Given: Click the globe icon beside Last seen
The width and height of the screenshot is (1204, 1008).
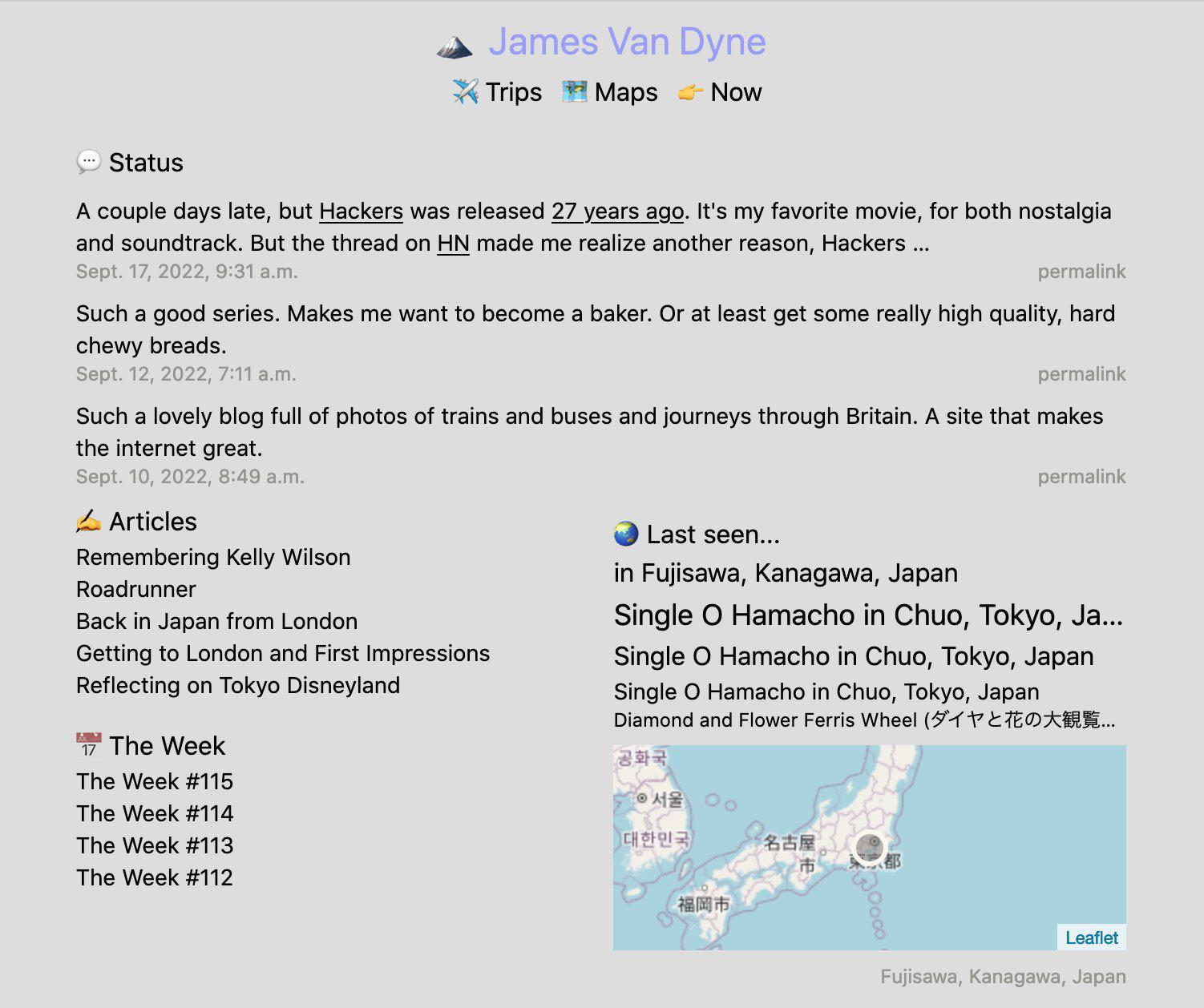Looking at the screenshot, I should tap(625, 534).
